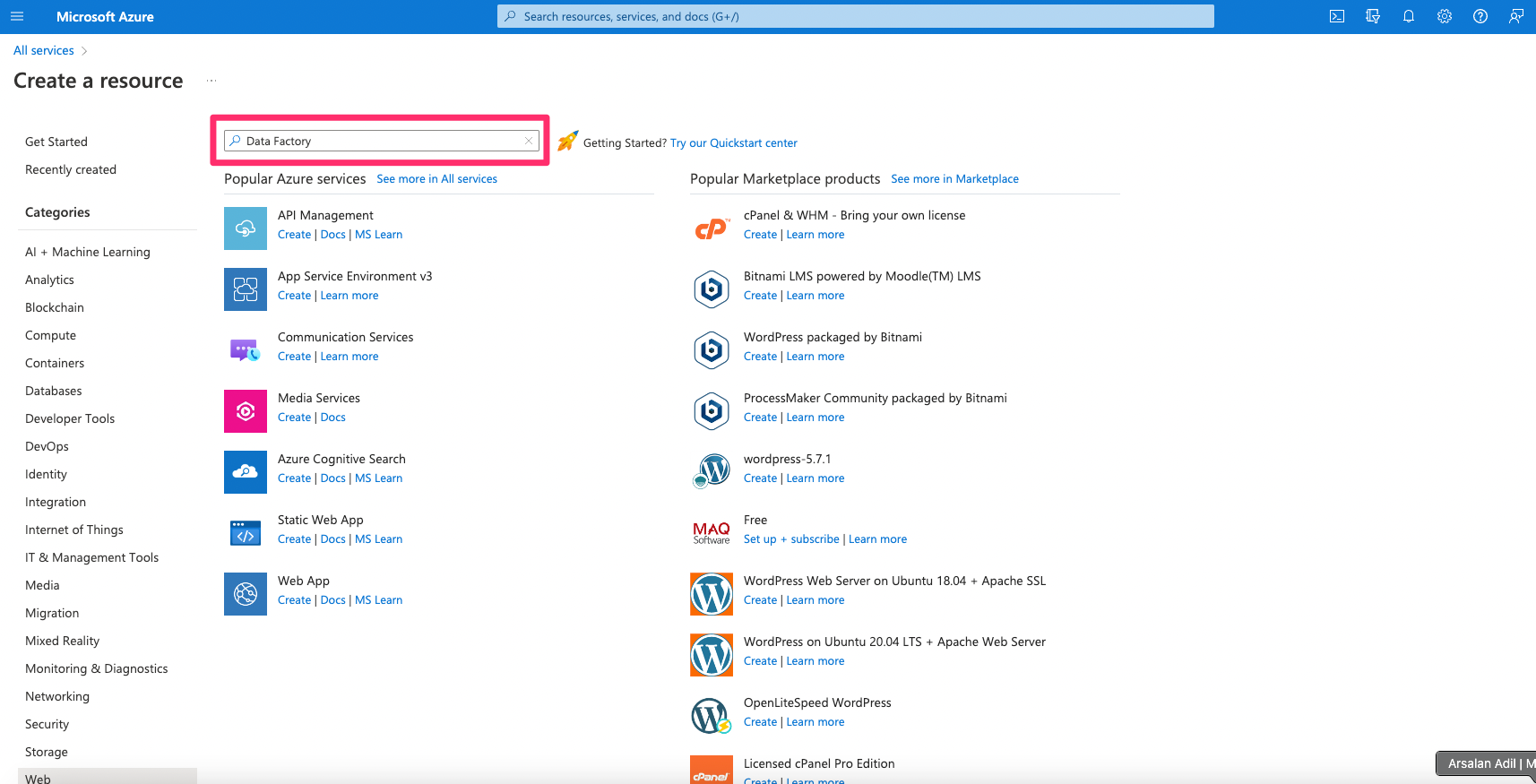Click the Media Services icon
The image size is (1536, 784).
click(246, 411)
